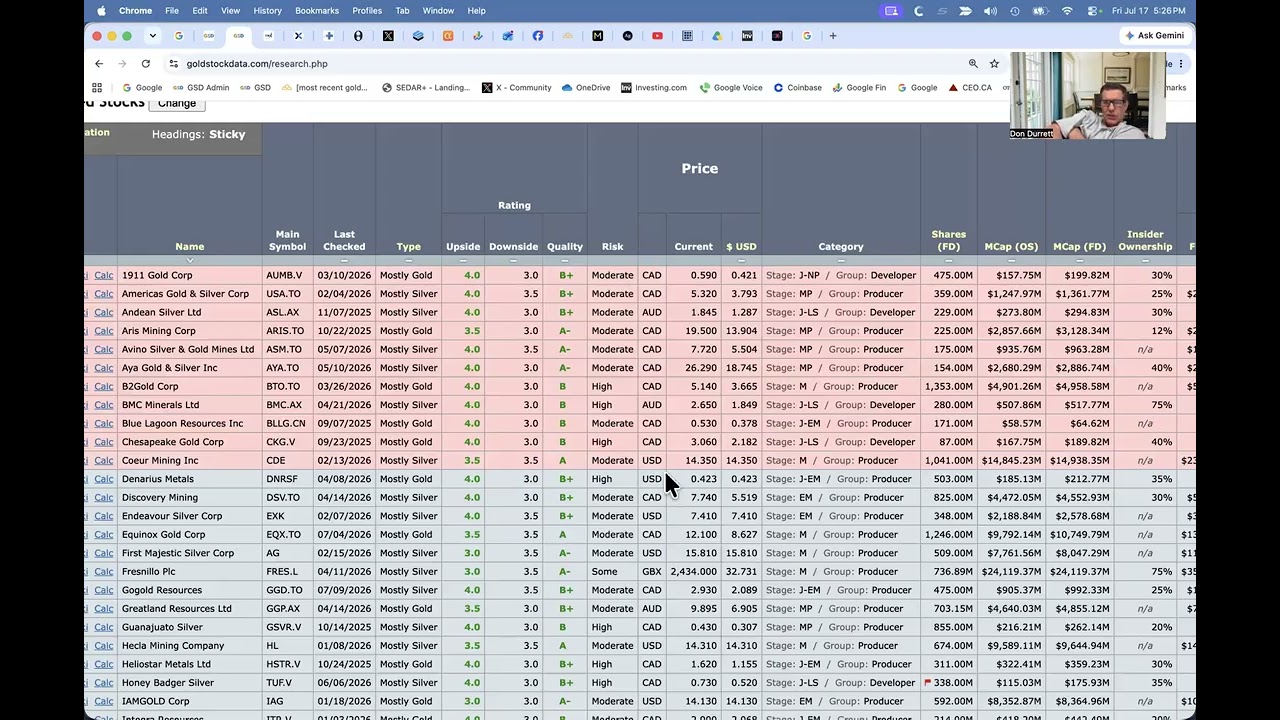
Task: Open the Bookmarks menu
Action: pos(317,11)
